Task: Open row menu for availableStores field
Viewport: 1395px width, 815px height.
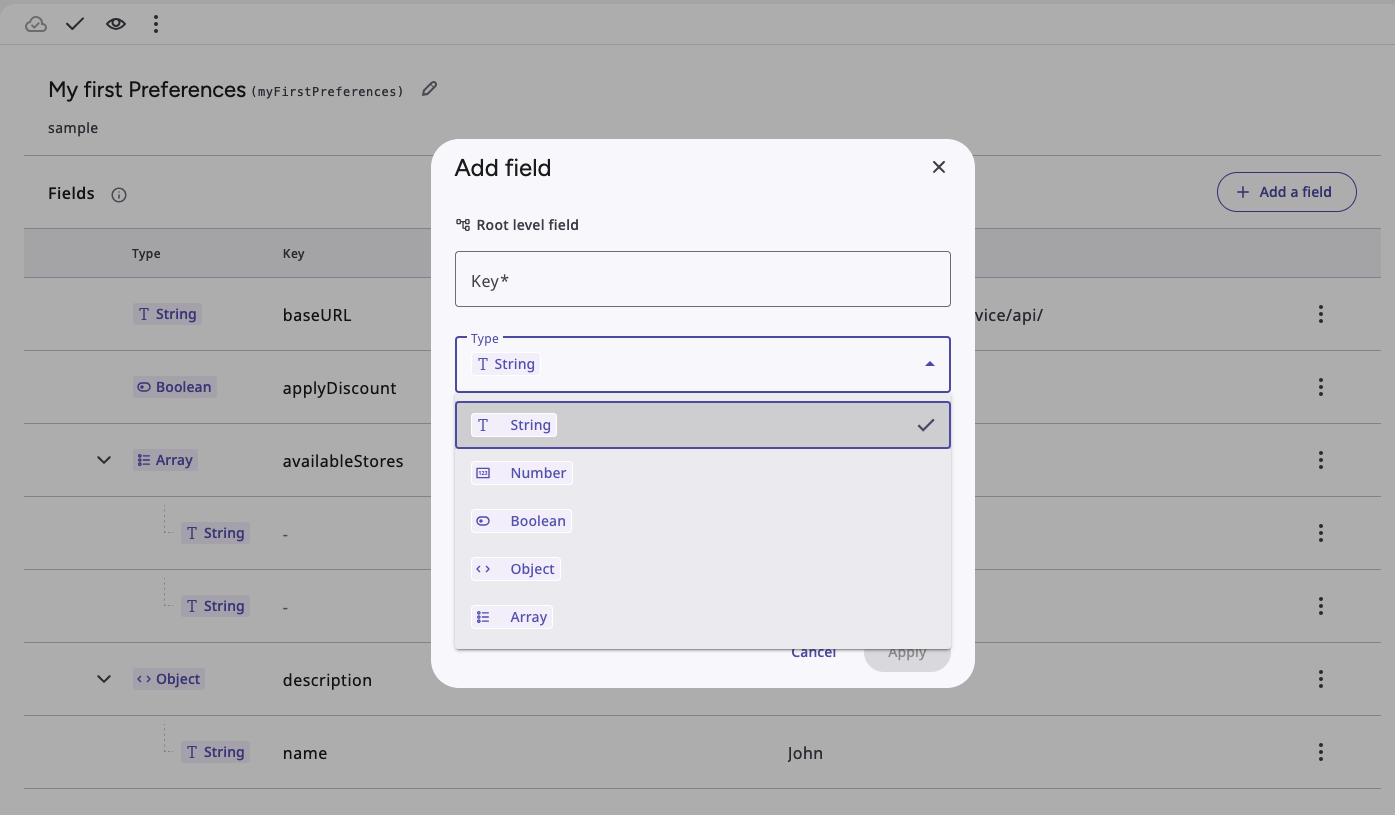Action: point(1321,460)
